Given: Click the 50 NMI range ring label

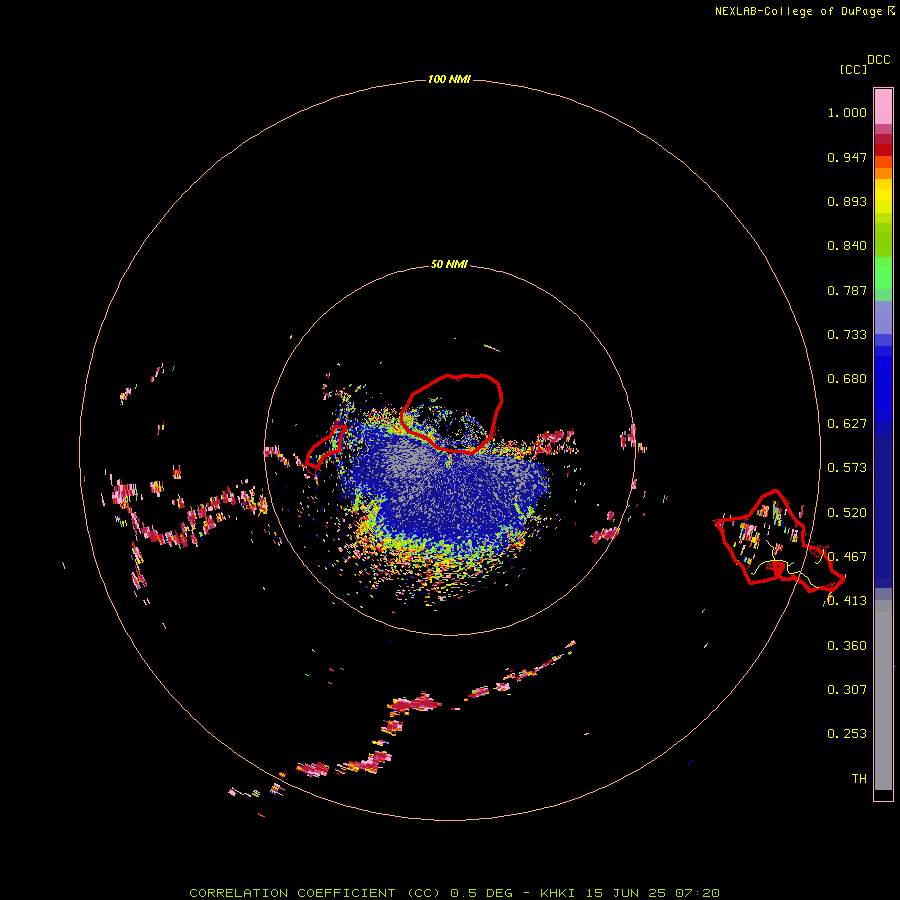Looking at the screenshot, I should pyautogui.click(x=449, y=265).
